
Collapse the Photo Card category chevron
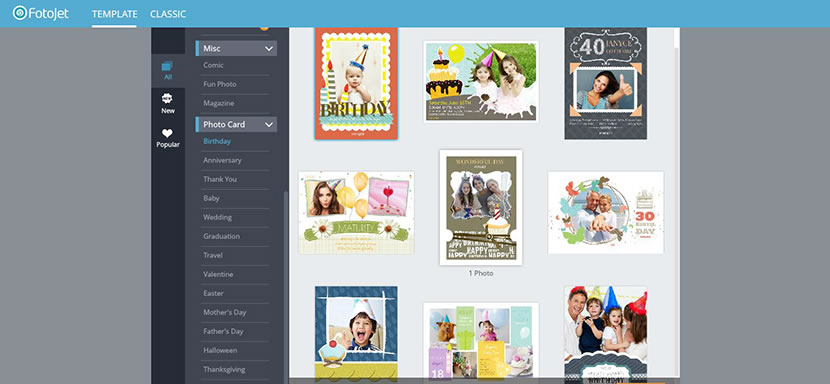point(269,124)
